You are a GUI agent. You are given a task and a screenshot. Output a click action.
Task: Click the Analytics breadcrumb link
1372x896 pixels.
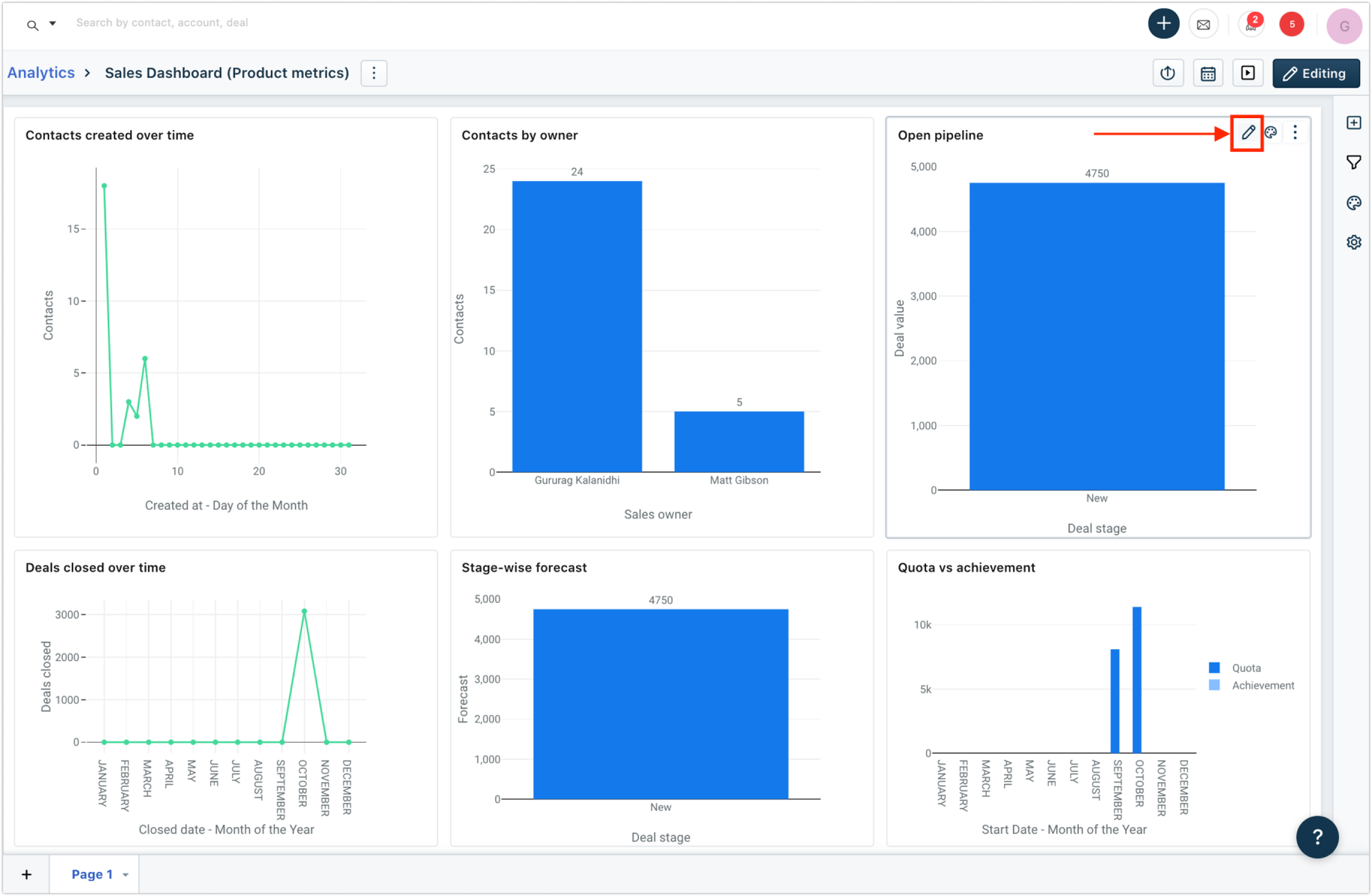click(x=41, y=73)
